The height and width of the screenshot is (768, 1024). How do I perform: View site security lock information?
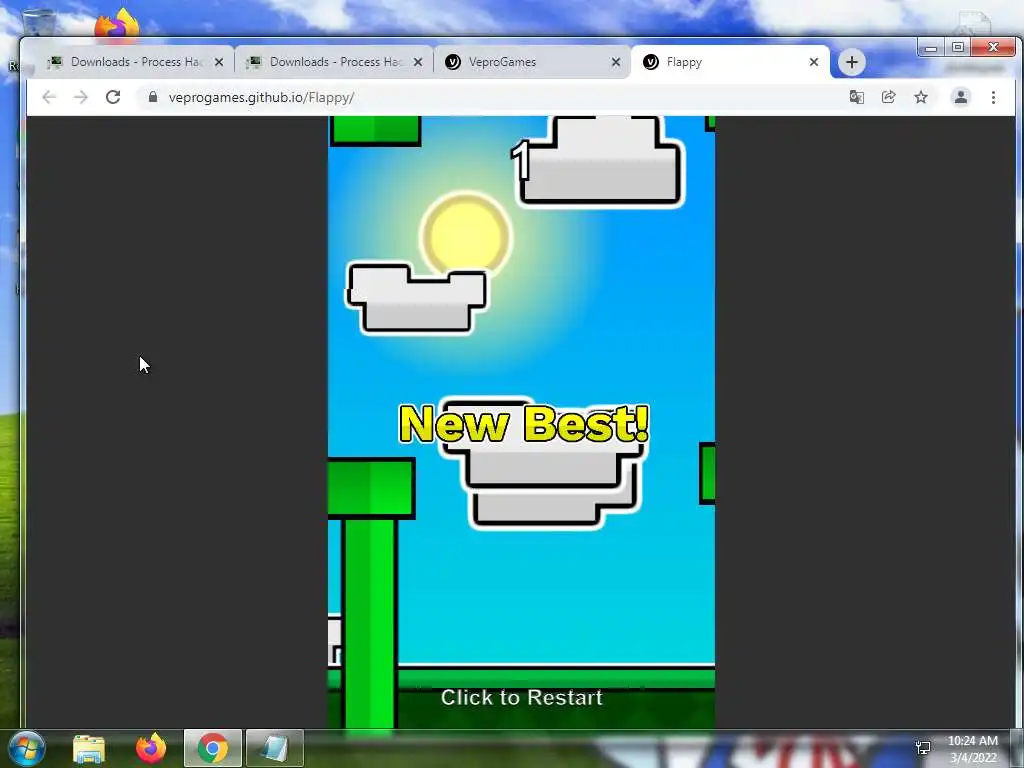[x=153, y=97]
